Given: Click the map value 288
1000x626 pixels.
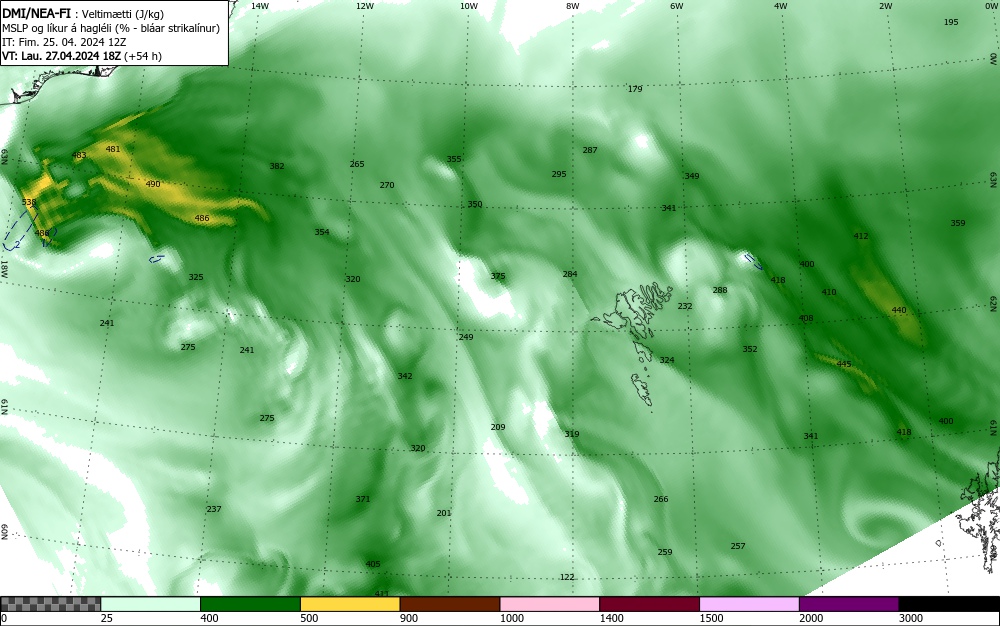Looking at the screenshot, I should click(720, 290).
